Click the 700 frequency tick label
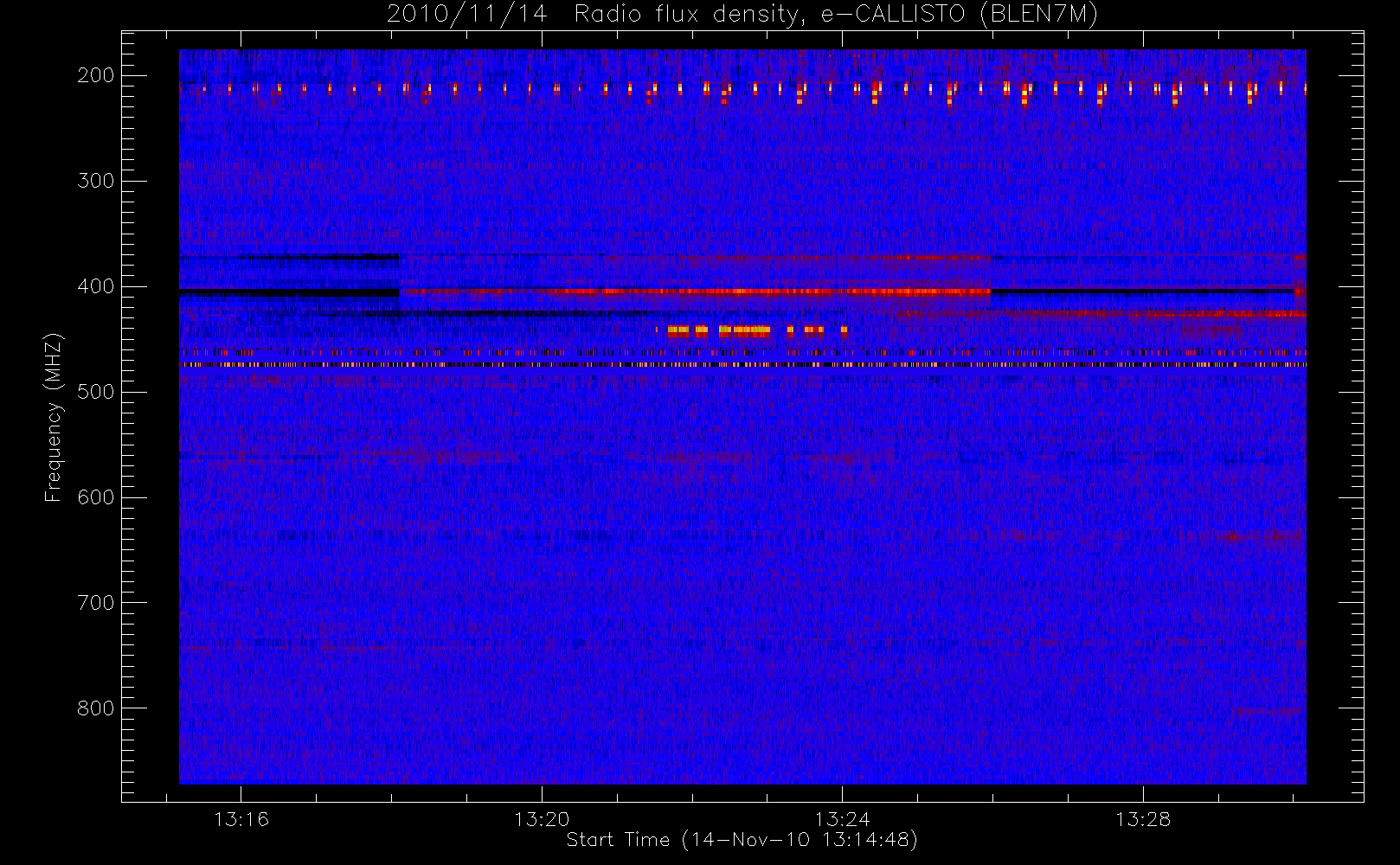1400x865 pixels. coord(96,603)
